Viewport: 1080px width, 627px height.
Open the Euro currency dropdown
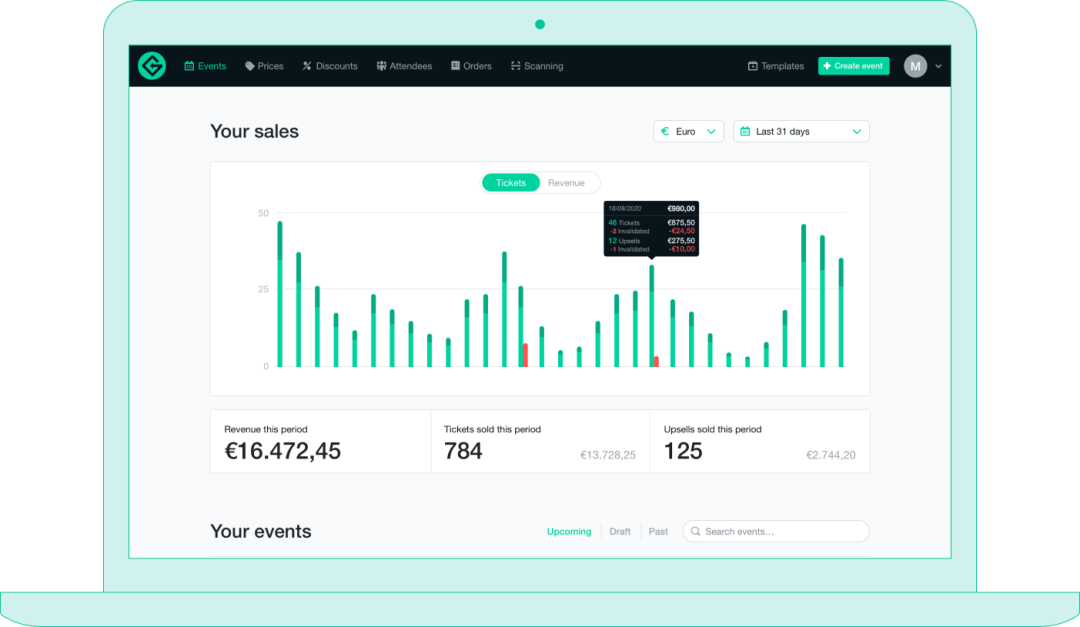point(689,131)
